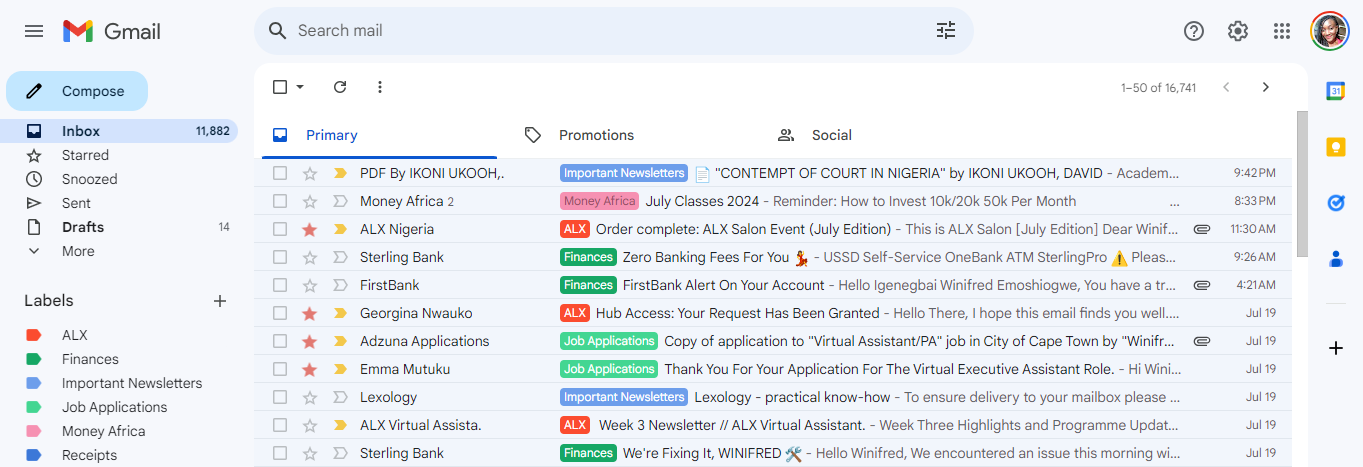Open the Receipts label
The image size is (1363, 467).
89,455
